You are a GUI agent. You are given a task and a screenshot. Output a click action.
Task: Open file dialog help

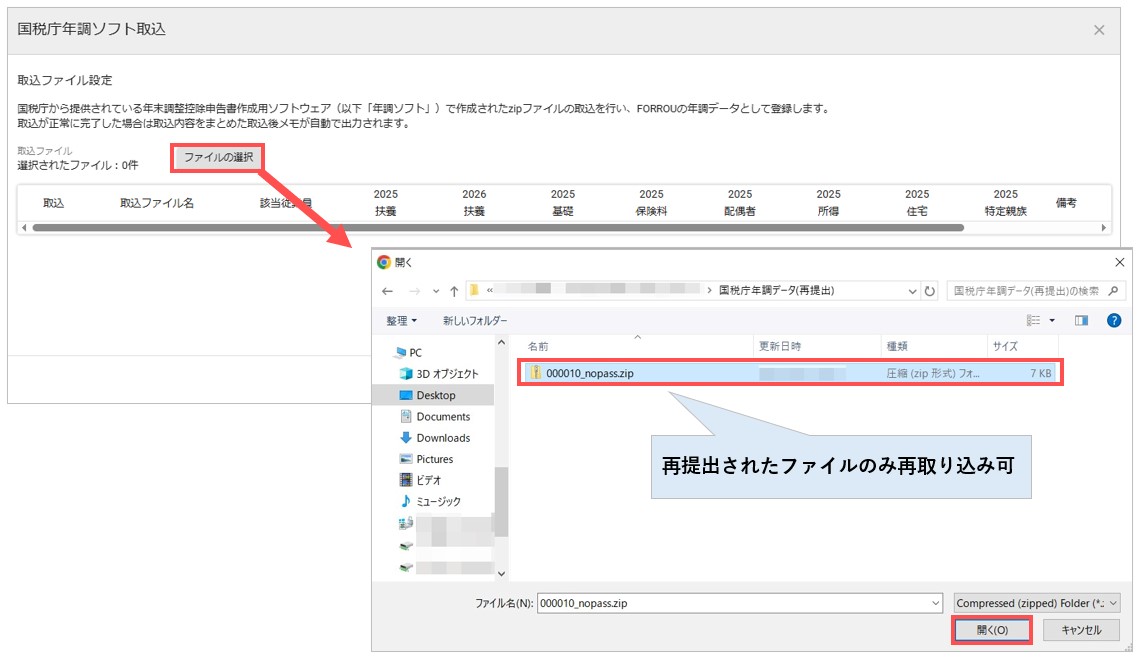pyautogui.click(x=1114, y=320)
